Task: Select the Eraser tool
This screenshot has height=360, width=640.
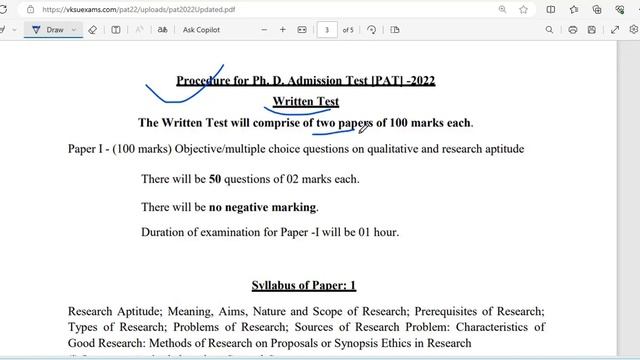Action: (x=93, y=30)
